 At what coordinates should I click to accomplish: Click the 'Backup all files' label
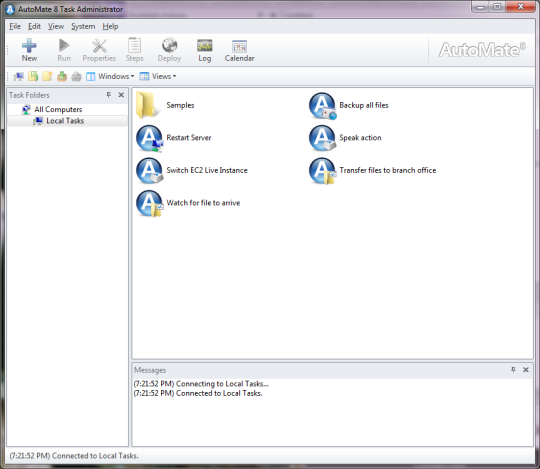pyautogui.click(x=364, y=105)
